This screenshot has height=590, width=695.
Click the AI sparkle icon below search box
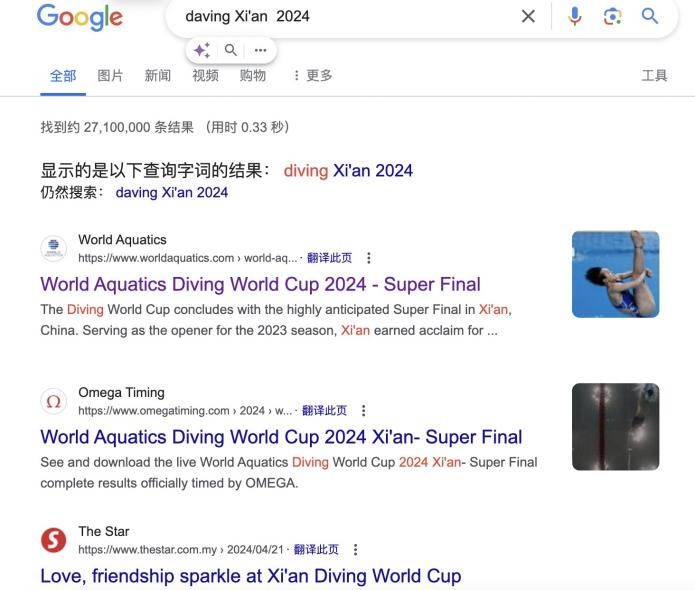point(202,50)
